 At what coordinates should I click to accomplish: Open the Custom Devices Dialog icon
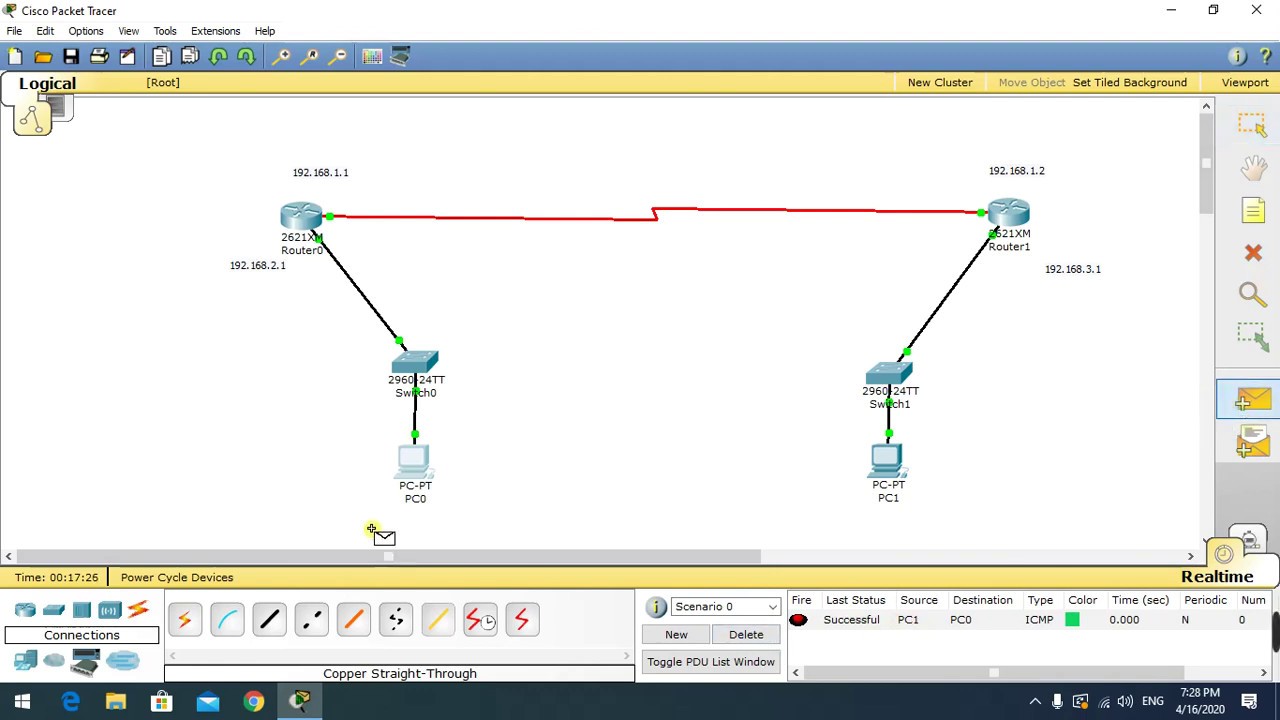click(x=400, y=57)
